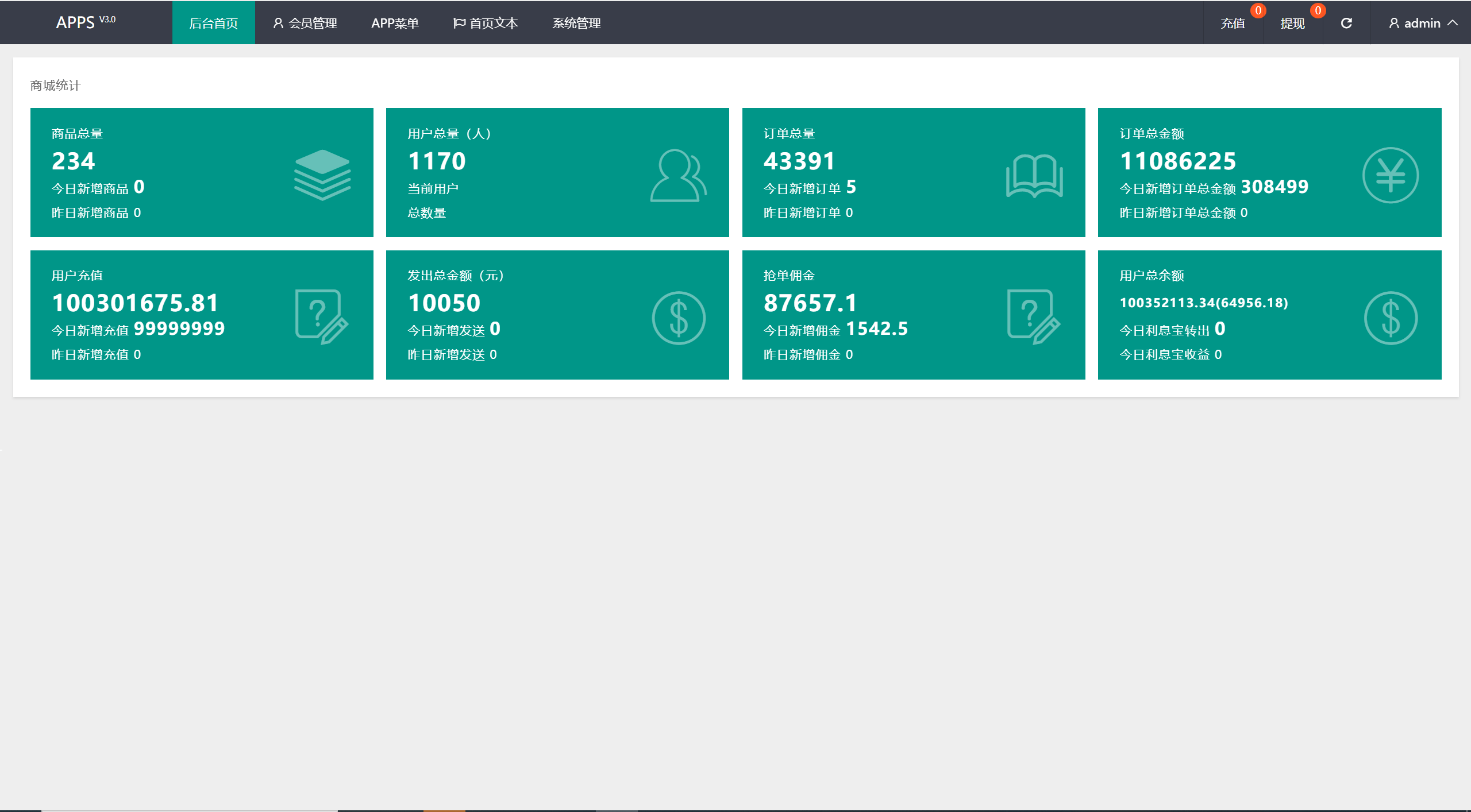This screenshot has width=1471, height=812.
Task: Click the edit note icon in 用户充值 card
Action: [322, 317]
